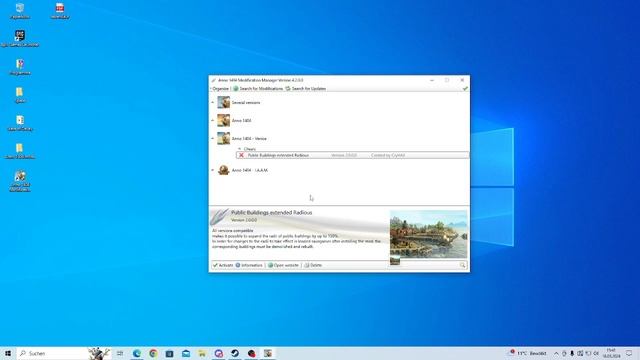Collapse the Cheats subcategory arrow
The image size is (640, 360).
[240, 149]
